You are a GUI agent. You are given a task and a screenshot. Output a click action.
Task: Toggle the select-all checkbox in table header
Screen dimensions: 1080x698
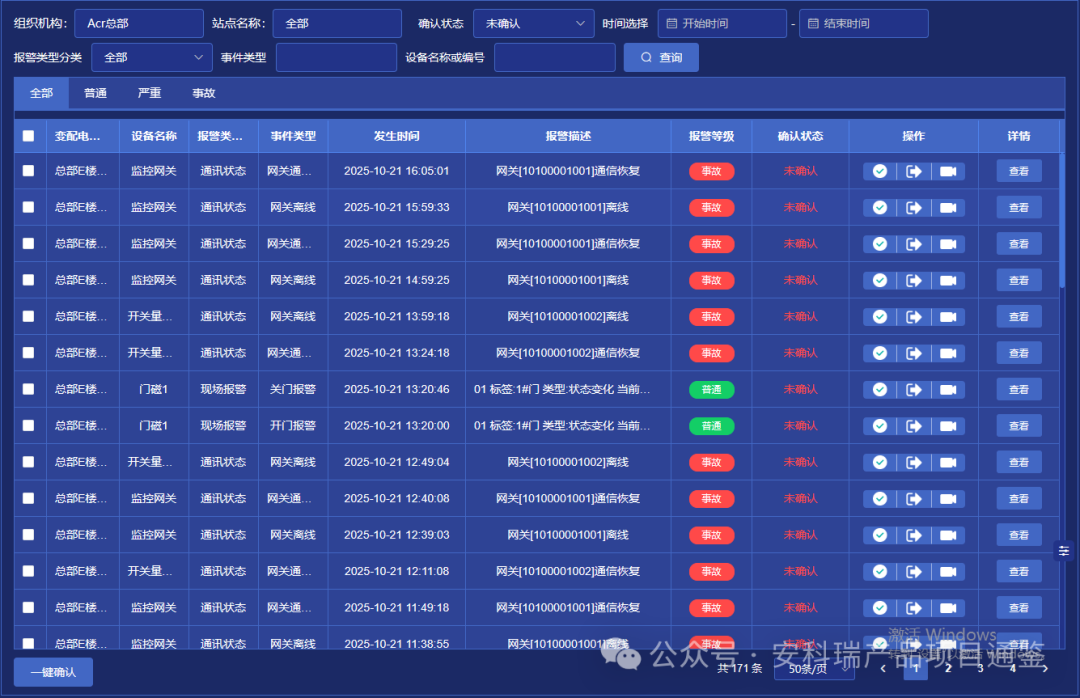tap(28, 136)
